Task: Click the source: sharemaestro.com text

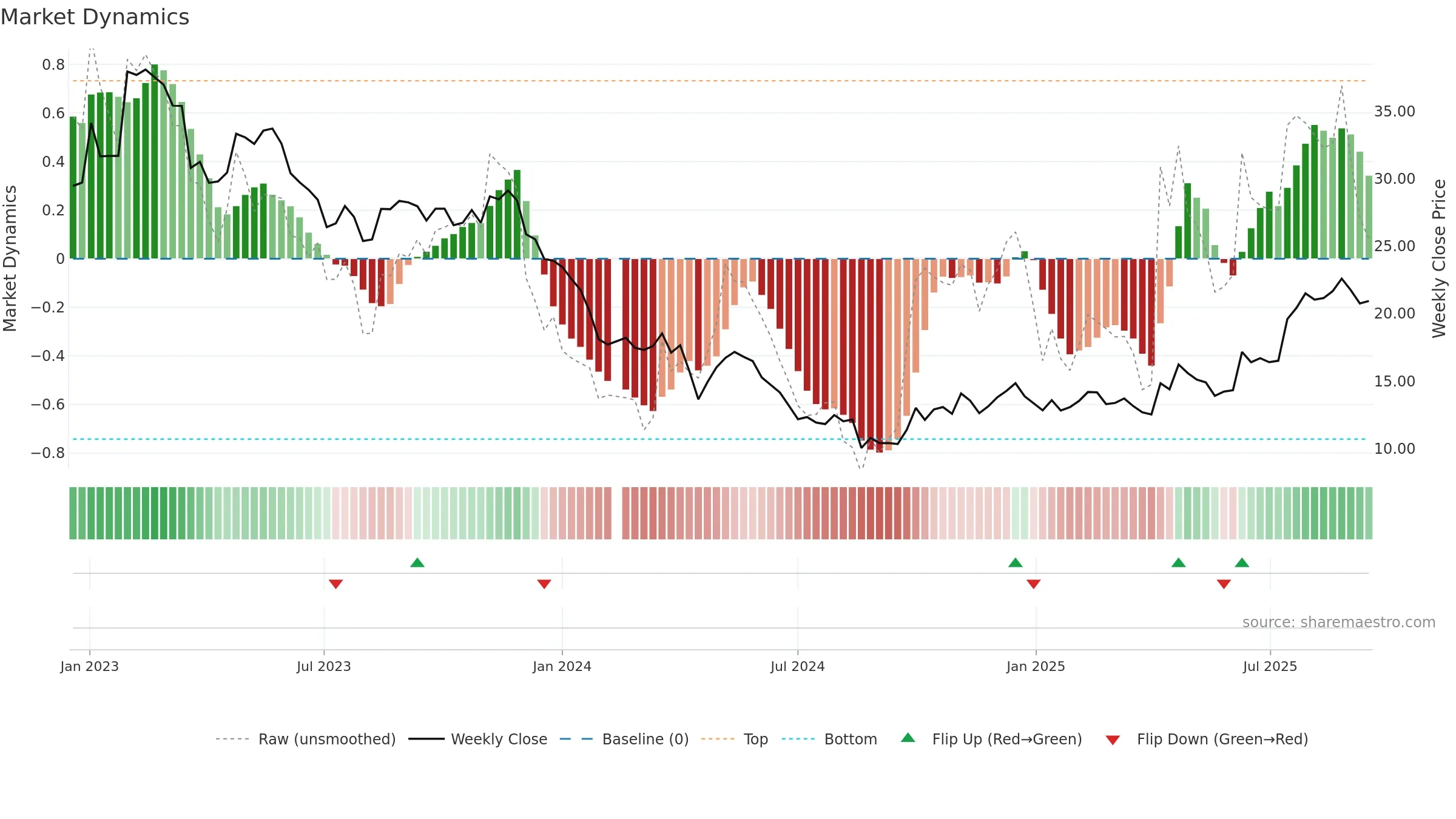Action: (x=1339, y=622)
